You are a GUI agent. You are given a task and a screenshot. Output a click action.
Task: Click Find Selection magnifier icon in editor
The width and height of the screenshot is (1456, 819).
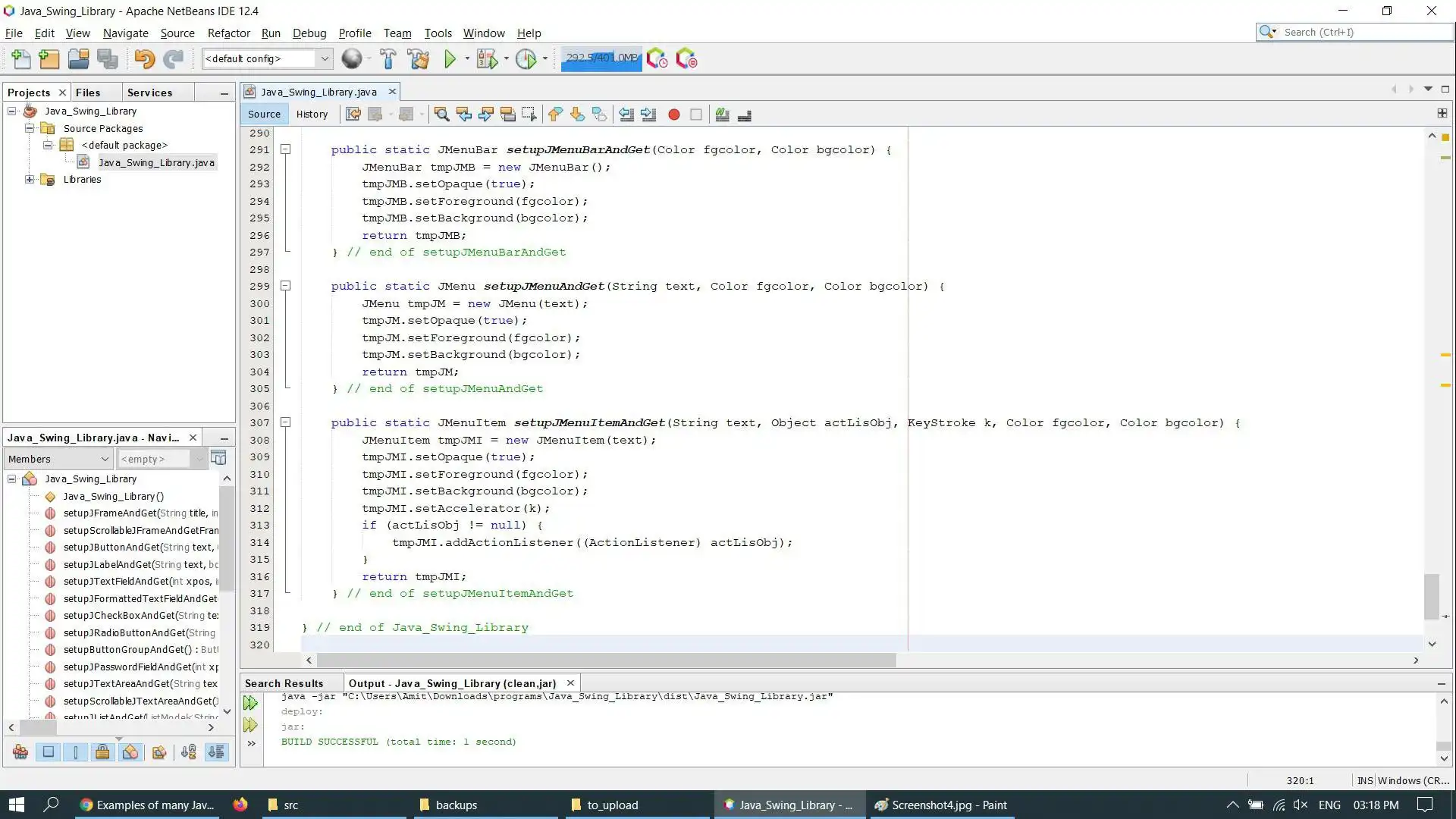tap(441, 115)
